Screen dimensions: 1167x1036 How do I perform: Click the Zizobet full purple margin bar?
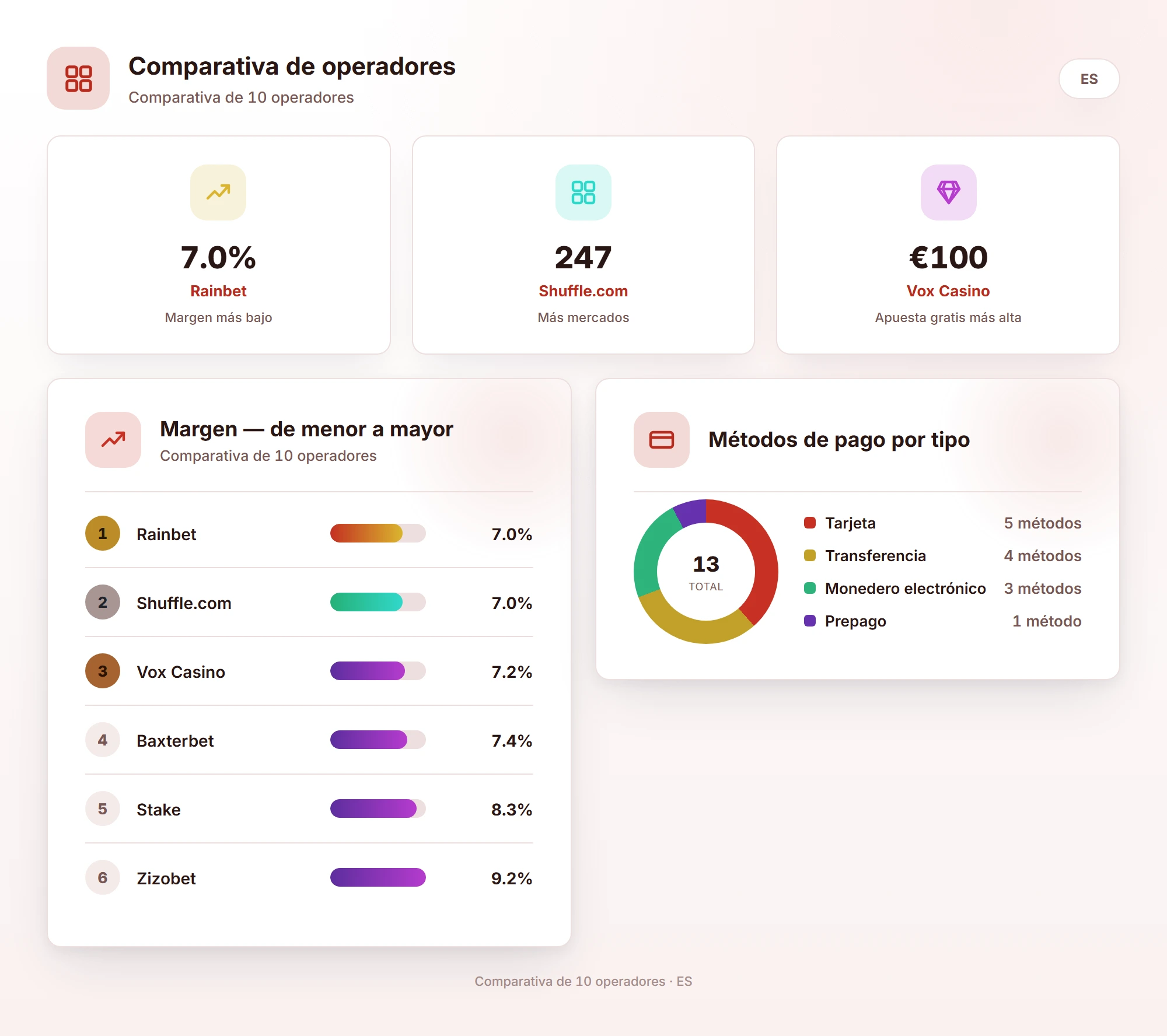click(x=378, y=877)
